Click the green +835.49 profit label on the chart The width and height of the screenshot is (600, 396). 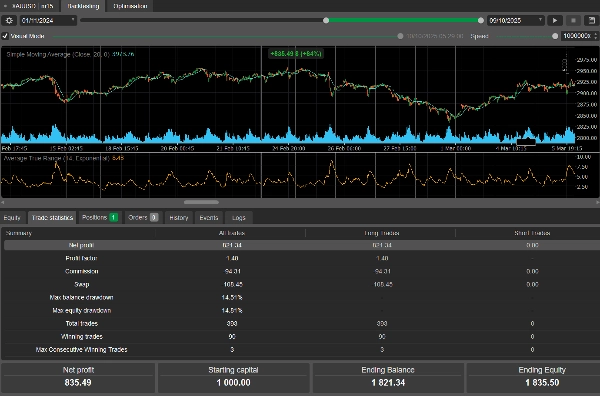pos(296,54)
